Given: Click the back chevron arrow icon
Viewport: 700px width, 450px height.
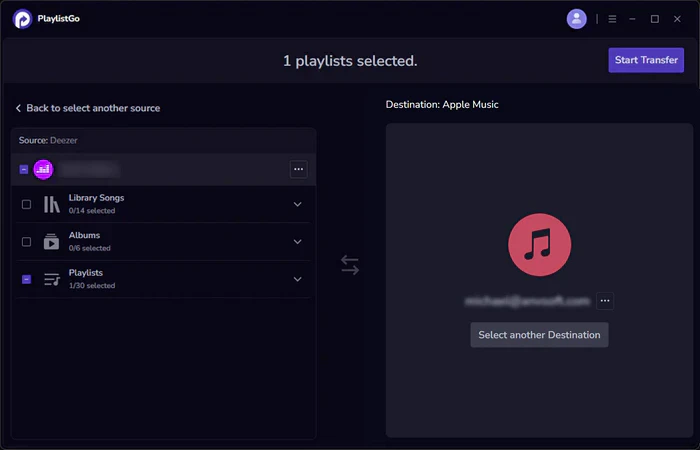Looking at the screenshot, I should point(18,108).
